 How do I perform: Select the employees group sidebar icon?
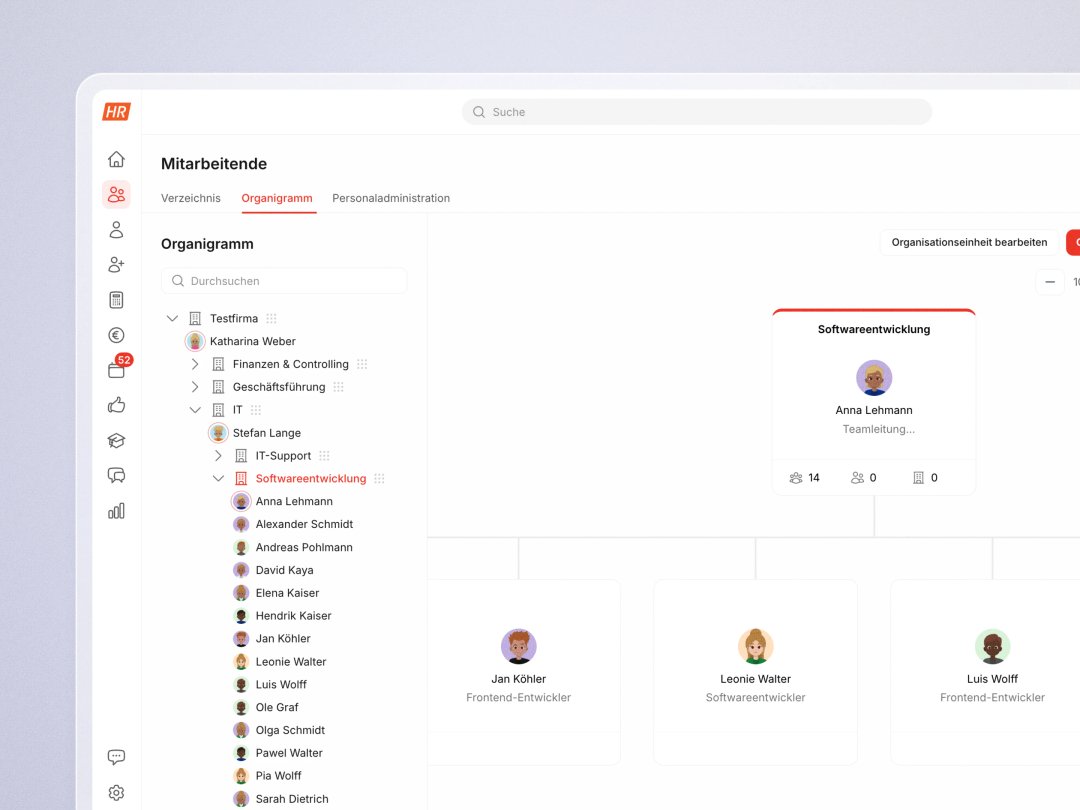click(x=116, y=194)
